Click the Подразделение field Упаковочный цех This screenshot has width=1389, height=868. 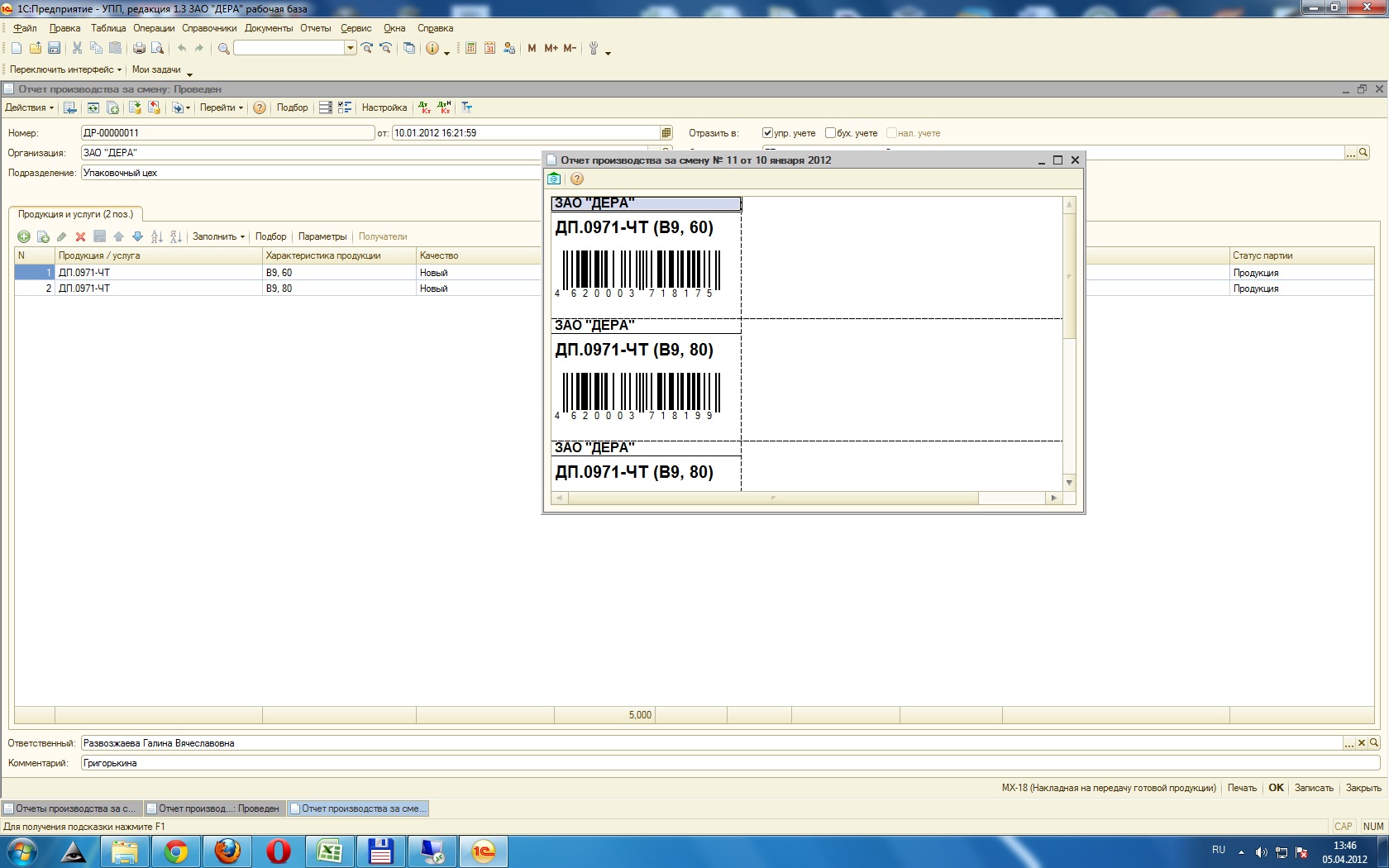click(x=310, y=173)
